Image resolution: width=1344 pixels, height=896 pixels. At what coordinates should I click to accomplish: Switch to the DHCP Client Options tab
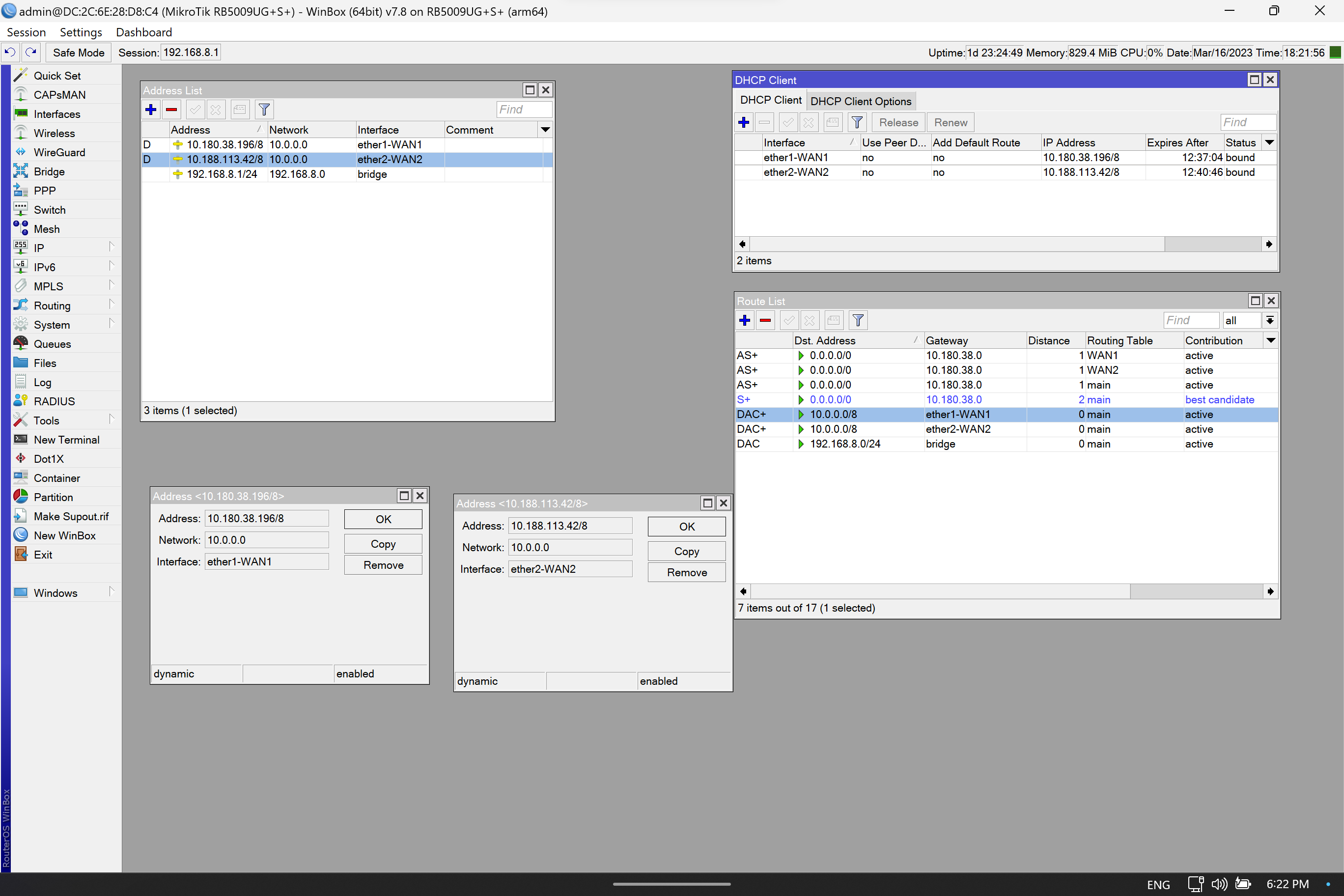pyautogui.click(x=861, y=101)
